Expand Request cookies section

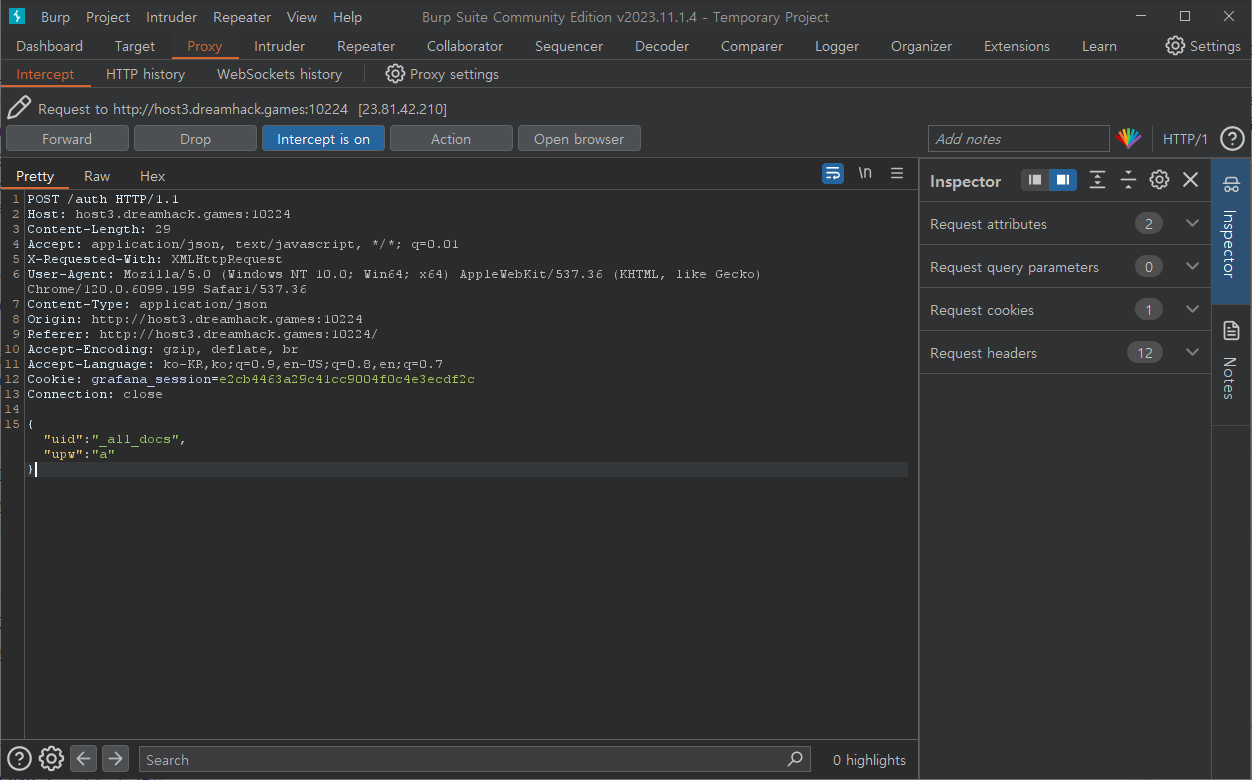pos(1191,310)
